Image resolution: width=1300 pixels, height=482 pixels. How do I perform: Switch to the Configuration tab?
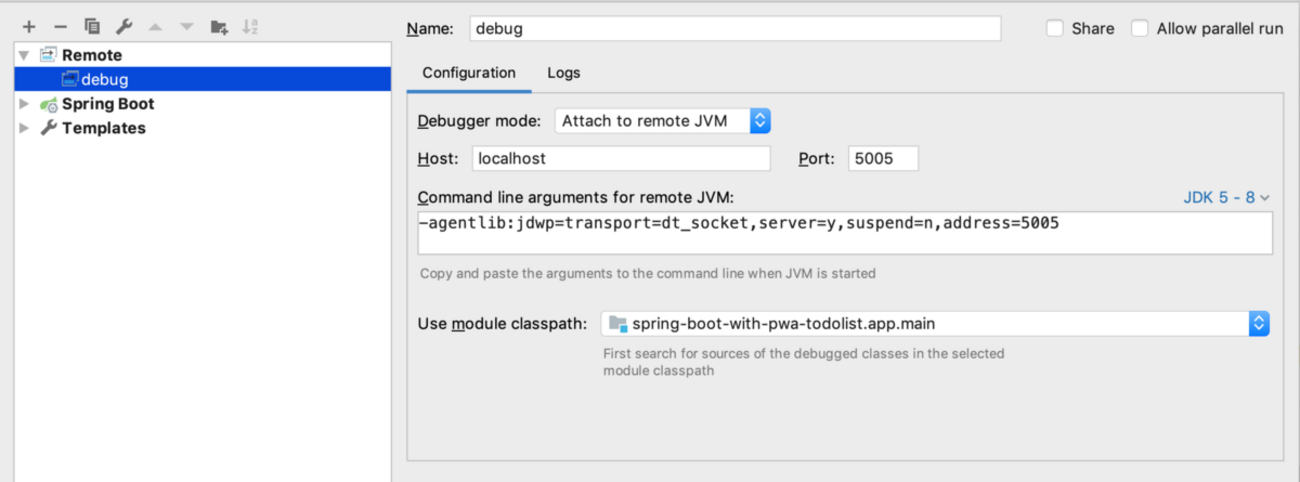[469, 73]
